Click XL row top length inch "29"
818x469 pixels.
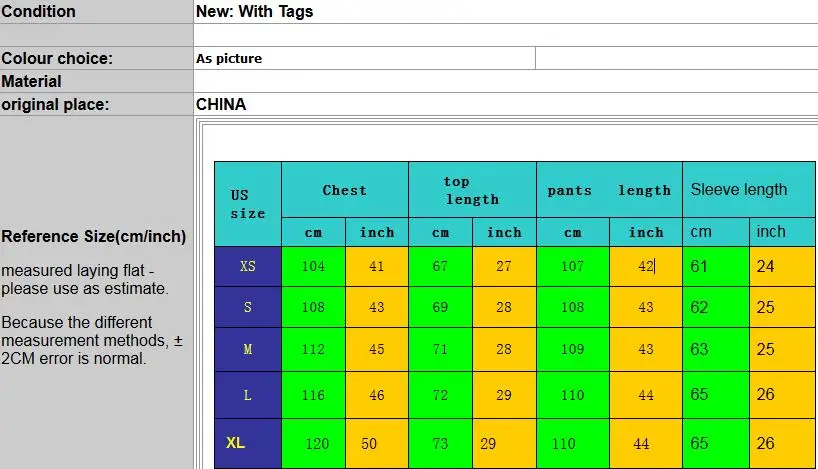point(504,443)
